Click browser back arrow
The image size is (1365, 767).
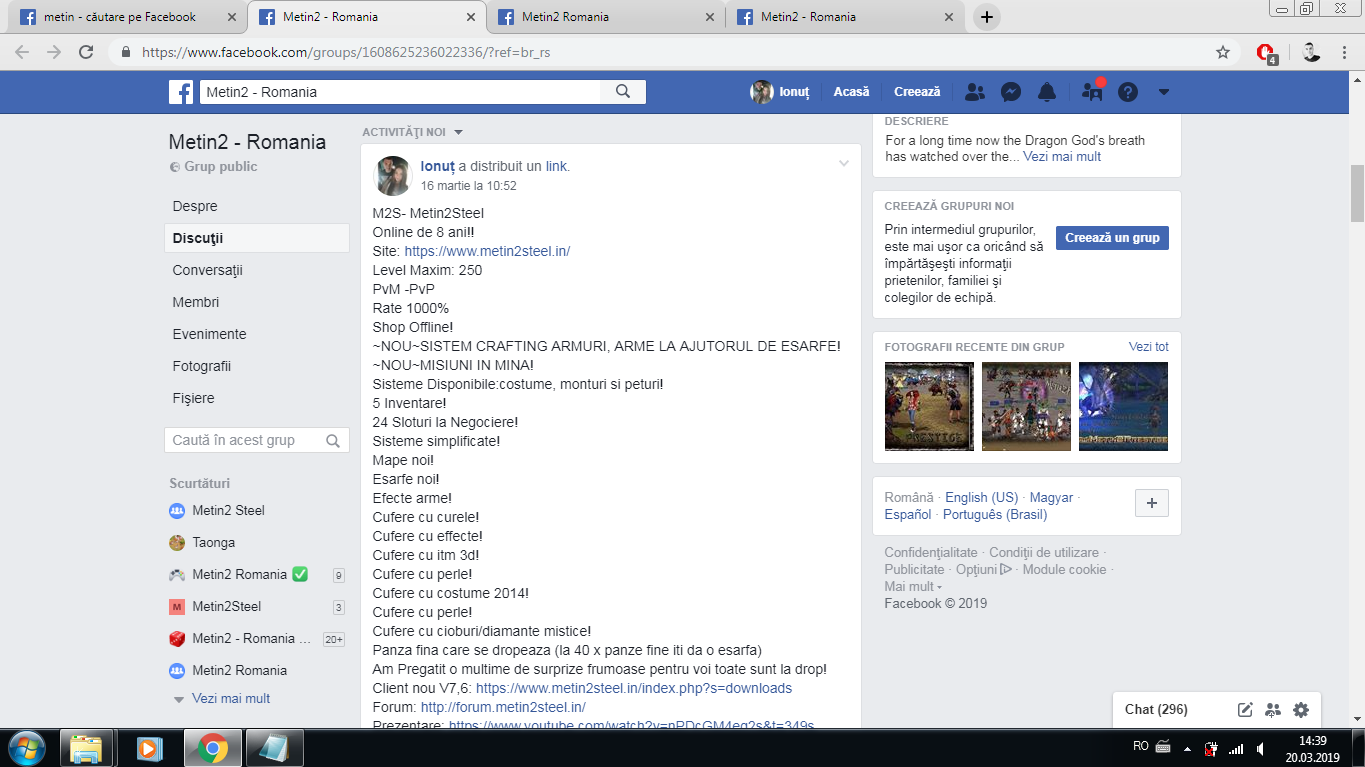(x=22, y=52)
